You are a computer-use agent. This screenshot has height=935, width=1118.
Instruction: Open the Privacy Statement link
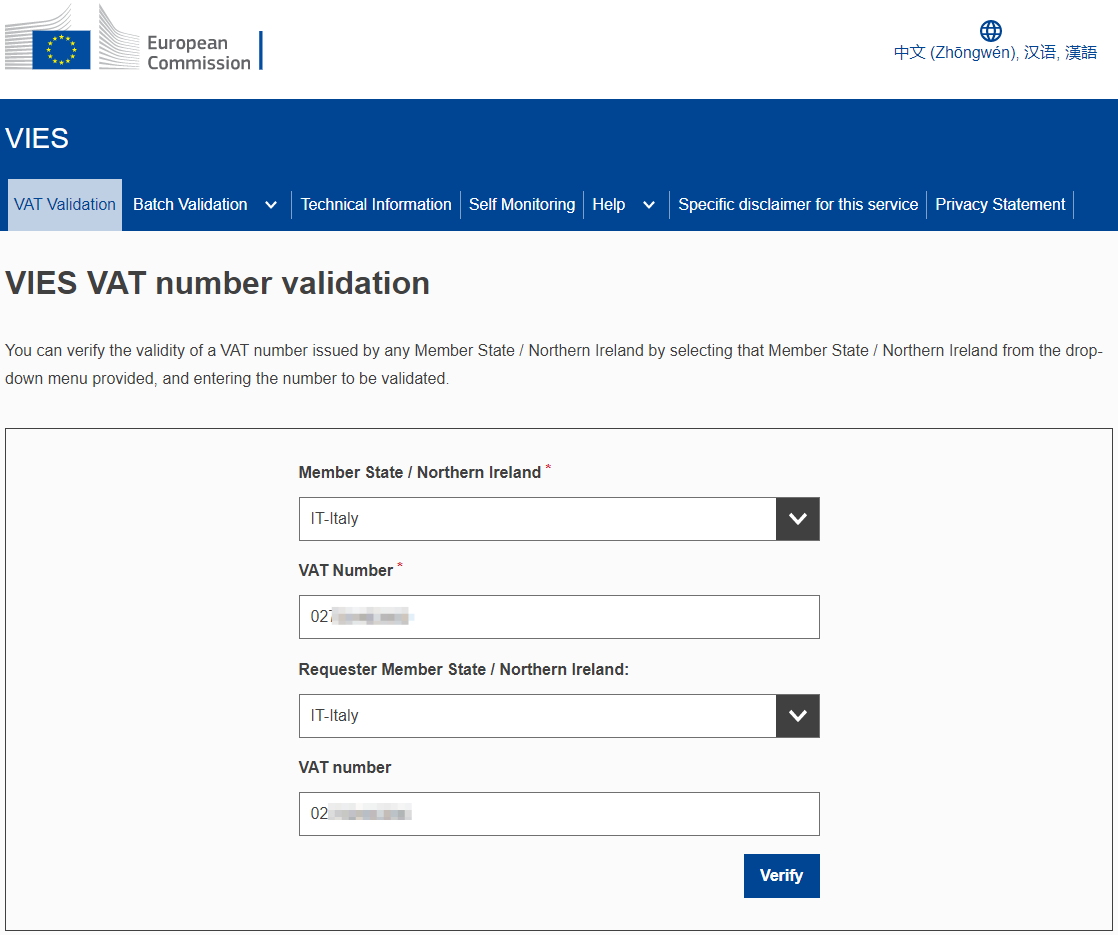coord(1000,205)
